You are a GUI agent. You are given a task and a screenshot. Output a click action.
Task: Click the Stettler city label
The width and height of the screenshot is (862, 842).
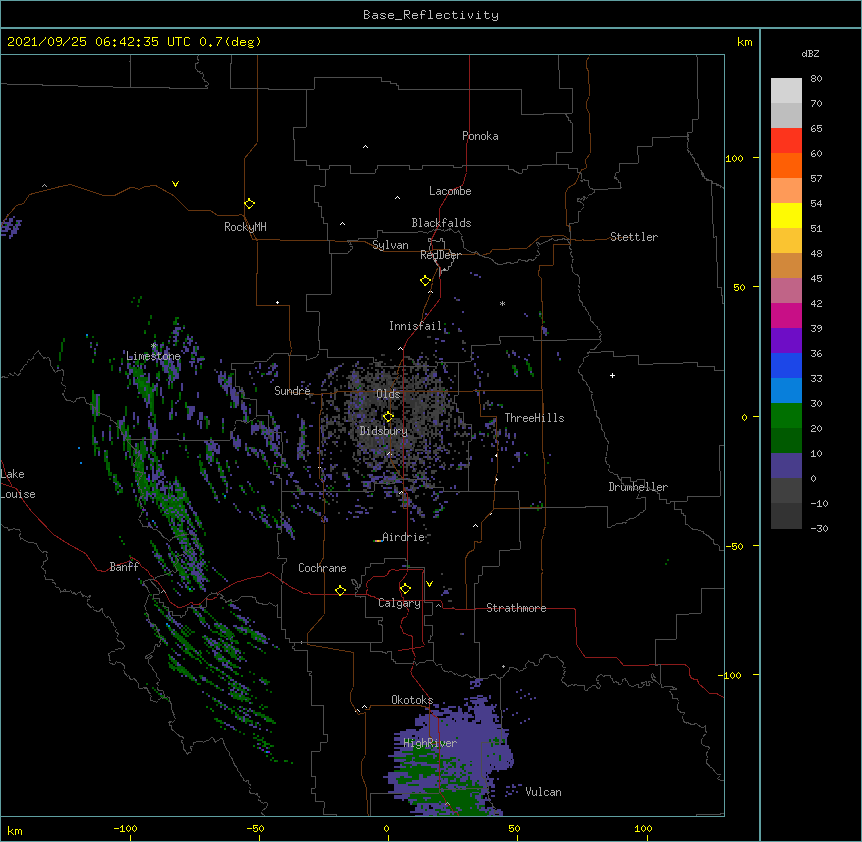(x=634, y=237)
